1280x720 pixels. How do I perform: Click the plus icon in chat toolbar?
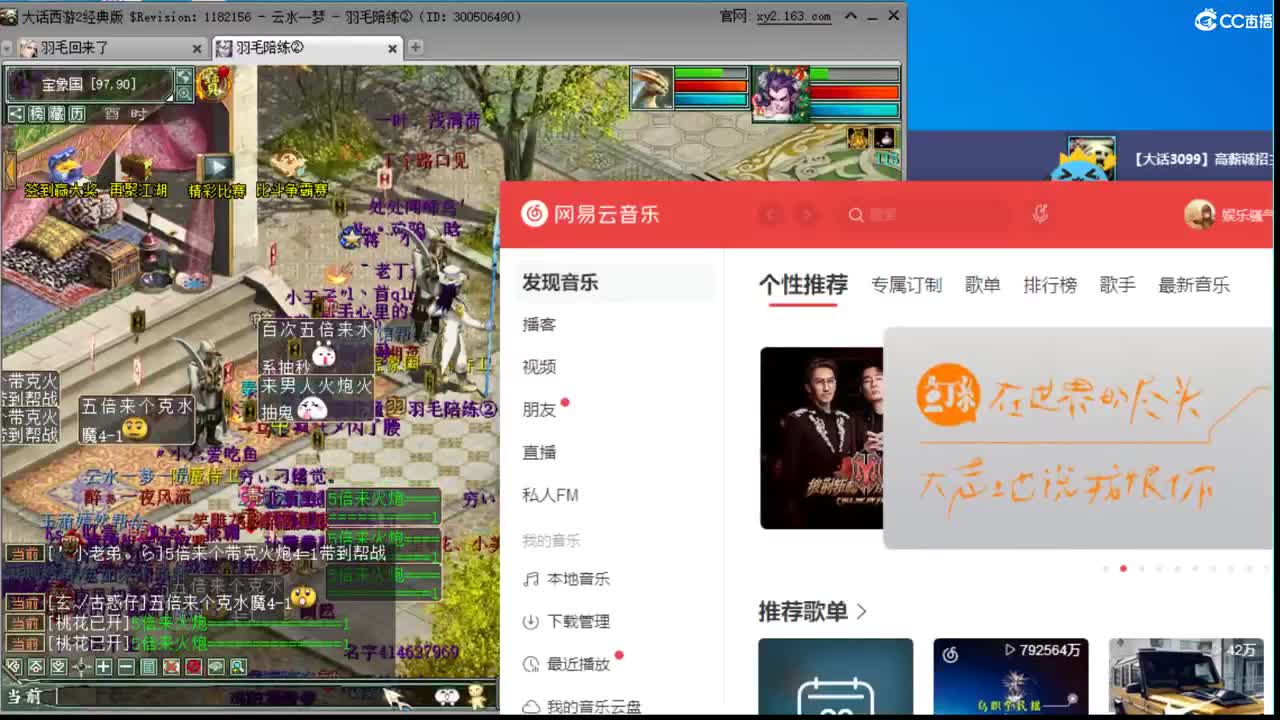pos(103,667)
